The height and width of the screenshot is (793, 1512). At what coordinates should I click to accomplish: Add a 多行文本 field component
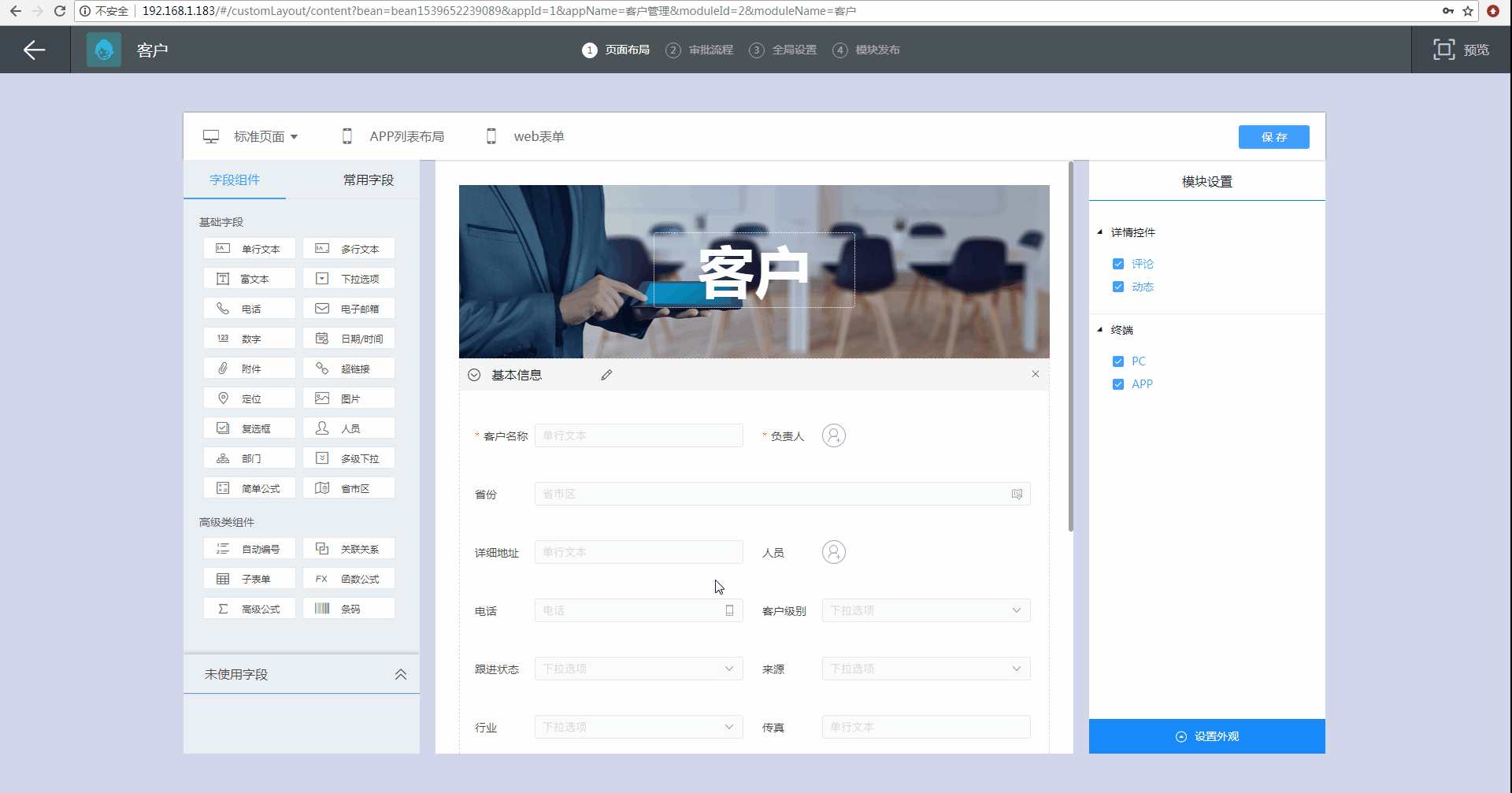pos(349,249)
